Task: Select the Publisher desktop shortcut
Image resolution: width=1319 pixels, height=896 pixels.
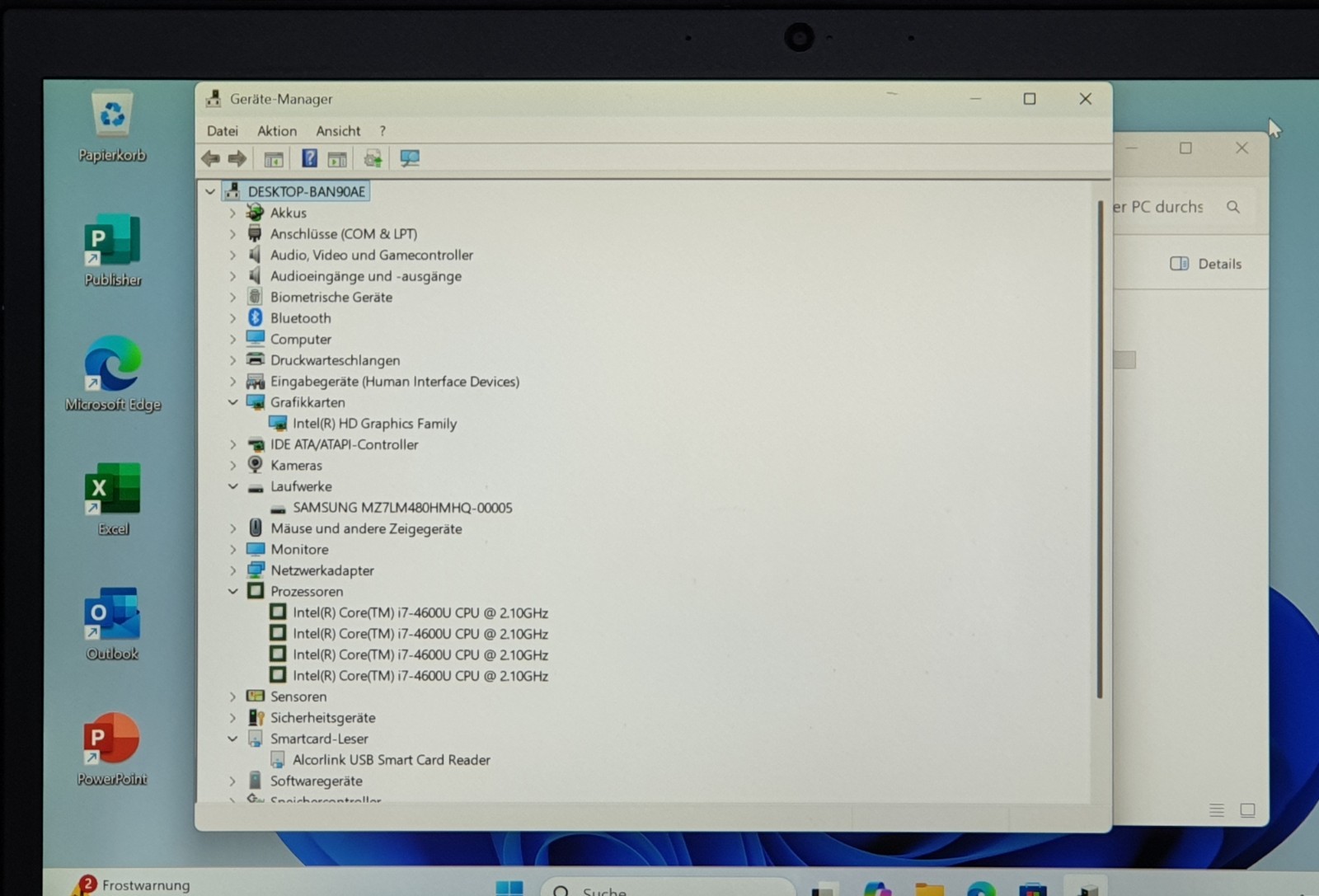Action: point(112,251)
